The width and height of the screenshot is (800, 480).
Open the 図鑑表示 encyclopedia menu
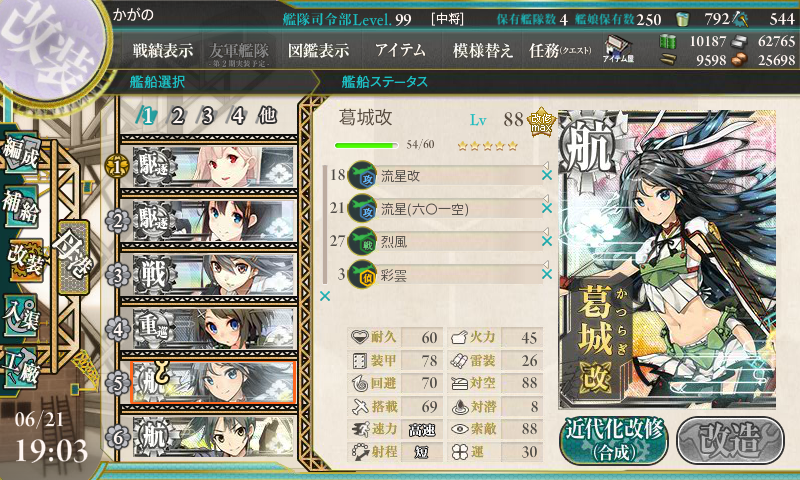(x=318, y=50)
